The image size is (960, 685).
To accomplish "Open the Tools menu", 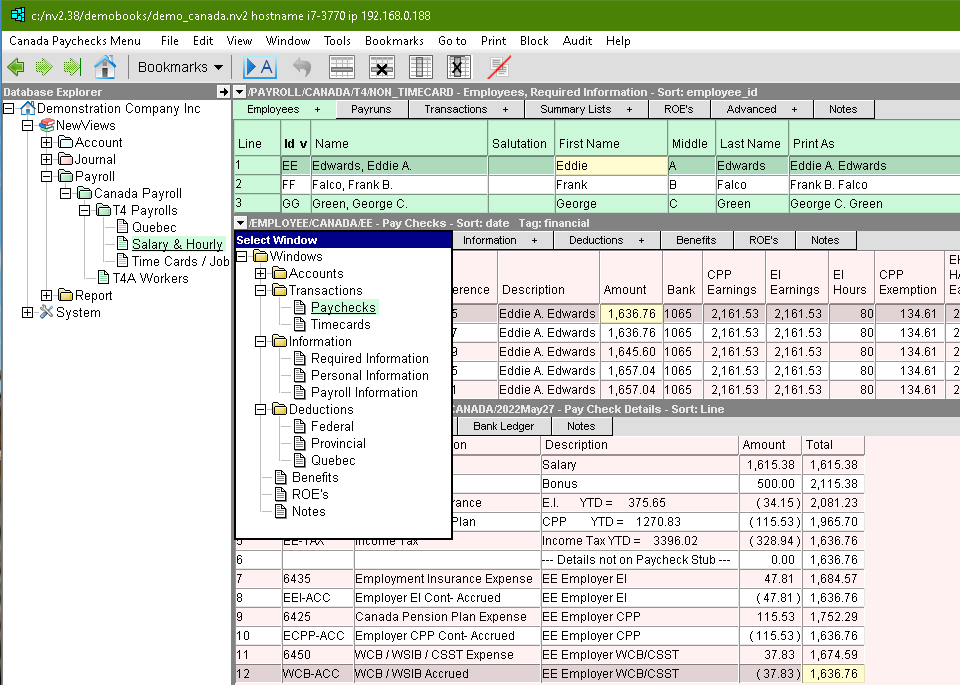I will (x=337, y=41).
